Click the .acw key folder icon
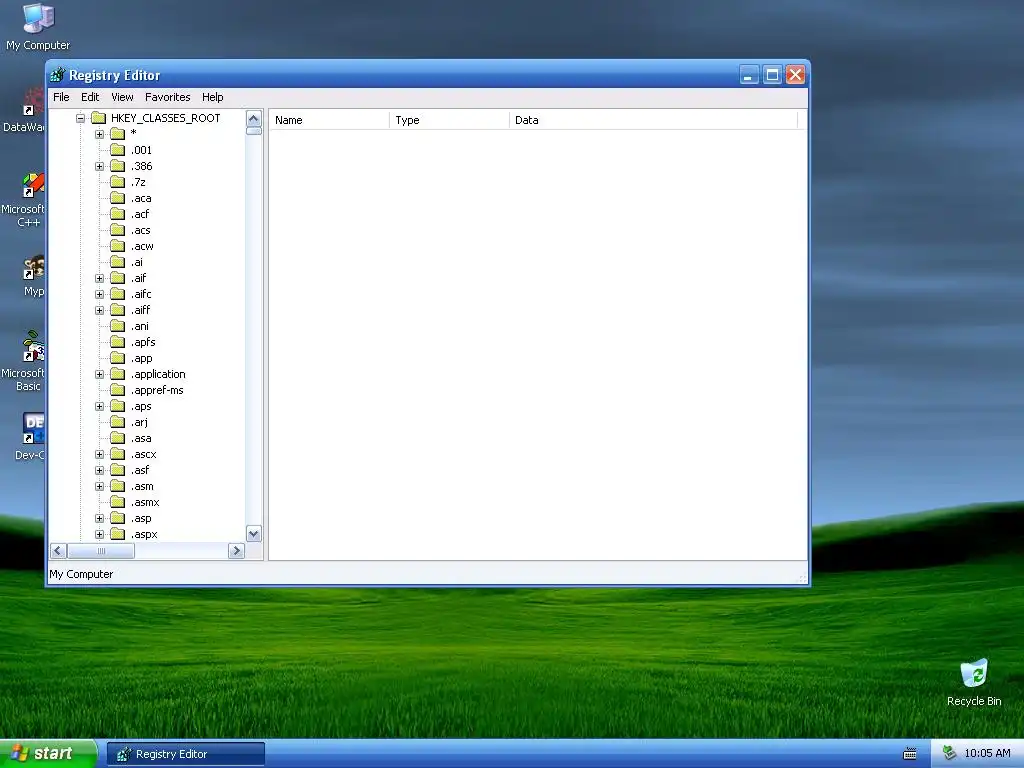Screen dimensions: 1024x768 pos(118,246)
